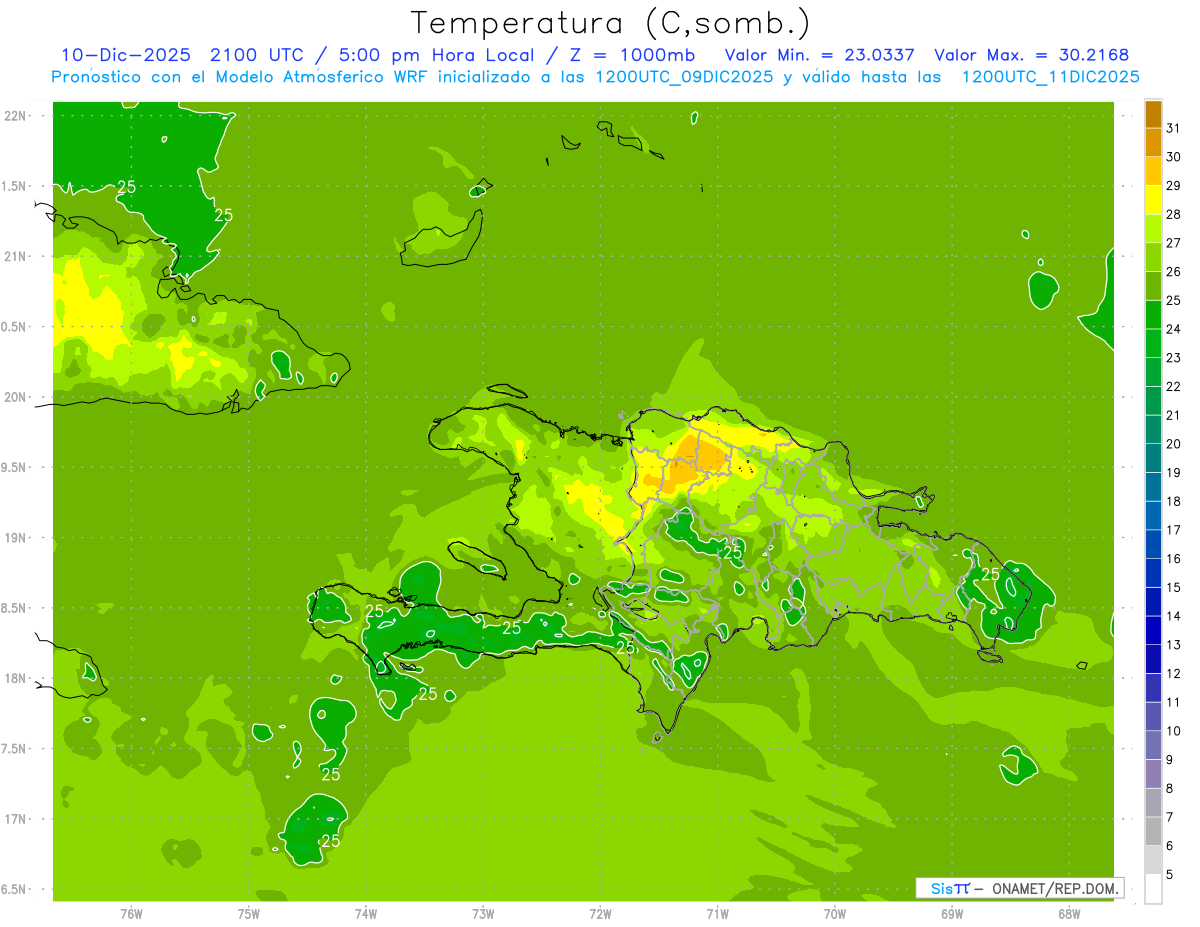The width and height of the screenshot is (1200, 927).
Task: Select the yellow swatch between 28 and 29
Action: point(1153,200)
